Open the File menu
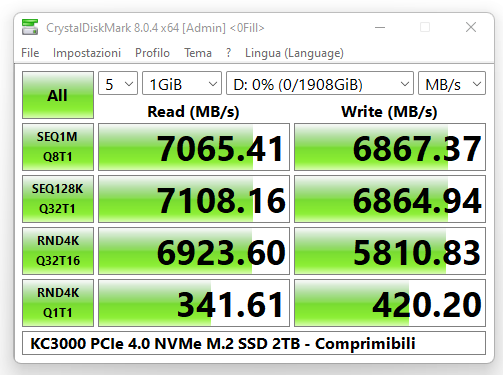The height and width of the screenshot is (375, 503). 30,53
